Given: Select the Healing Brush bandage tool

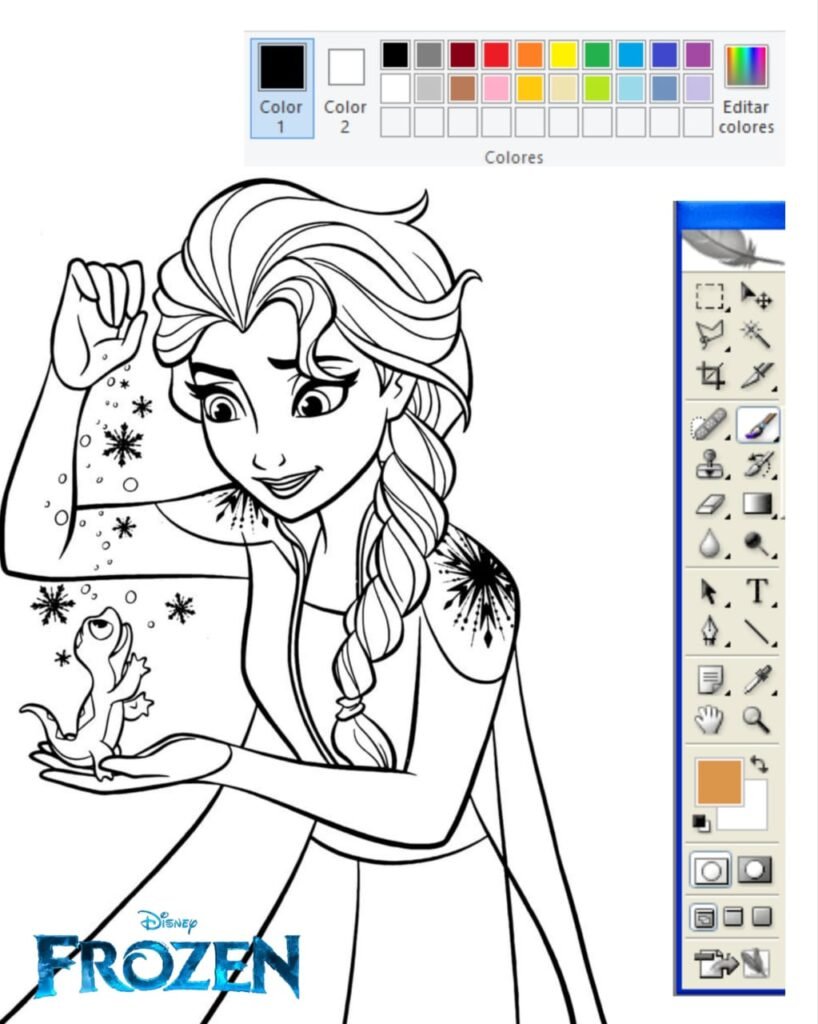Looking at the screenshot, I should 709,426.
